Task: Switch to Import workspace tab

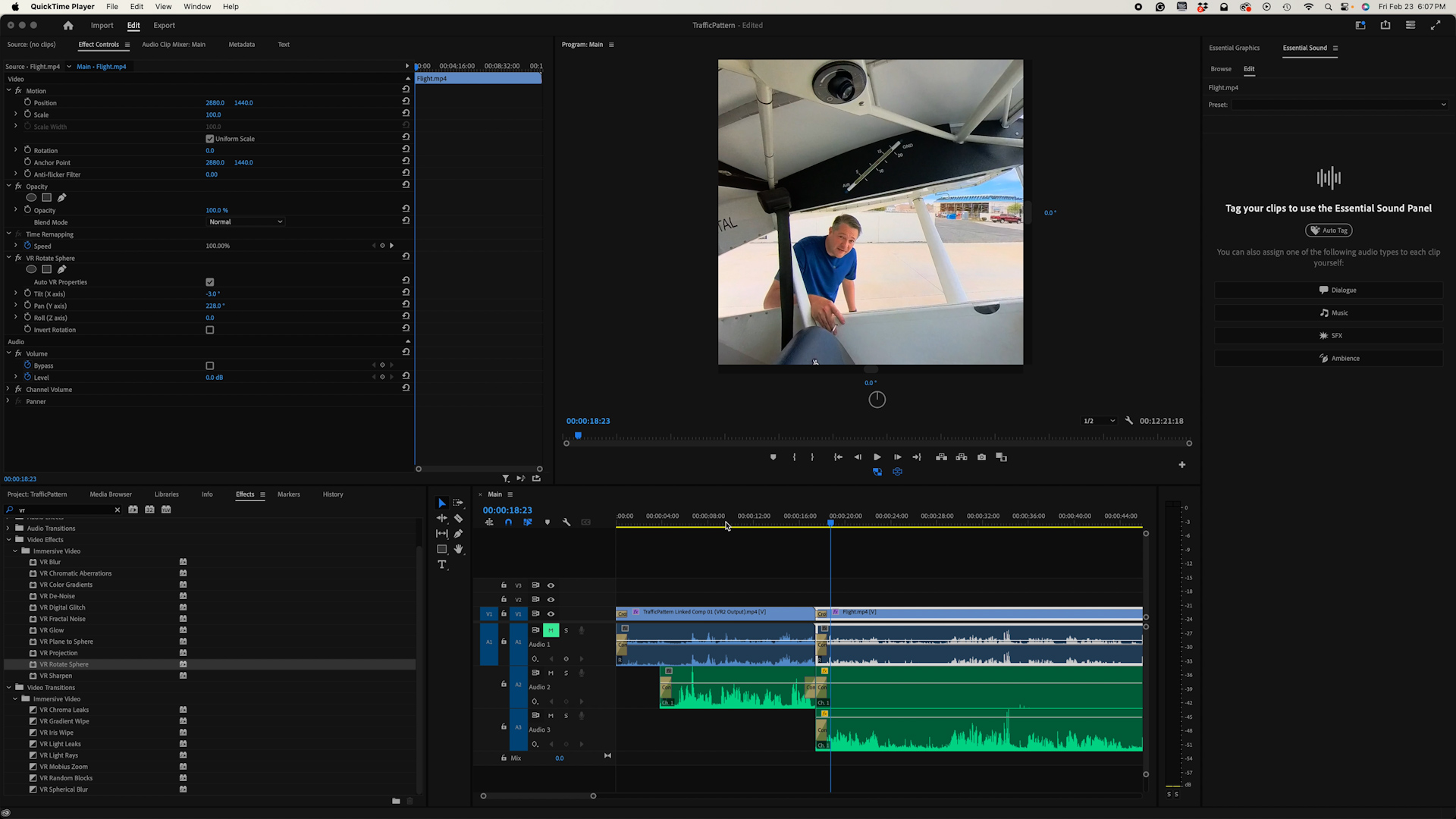Action: [x=102, y=25]
